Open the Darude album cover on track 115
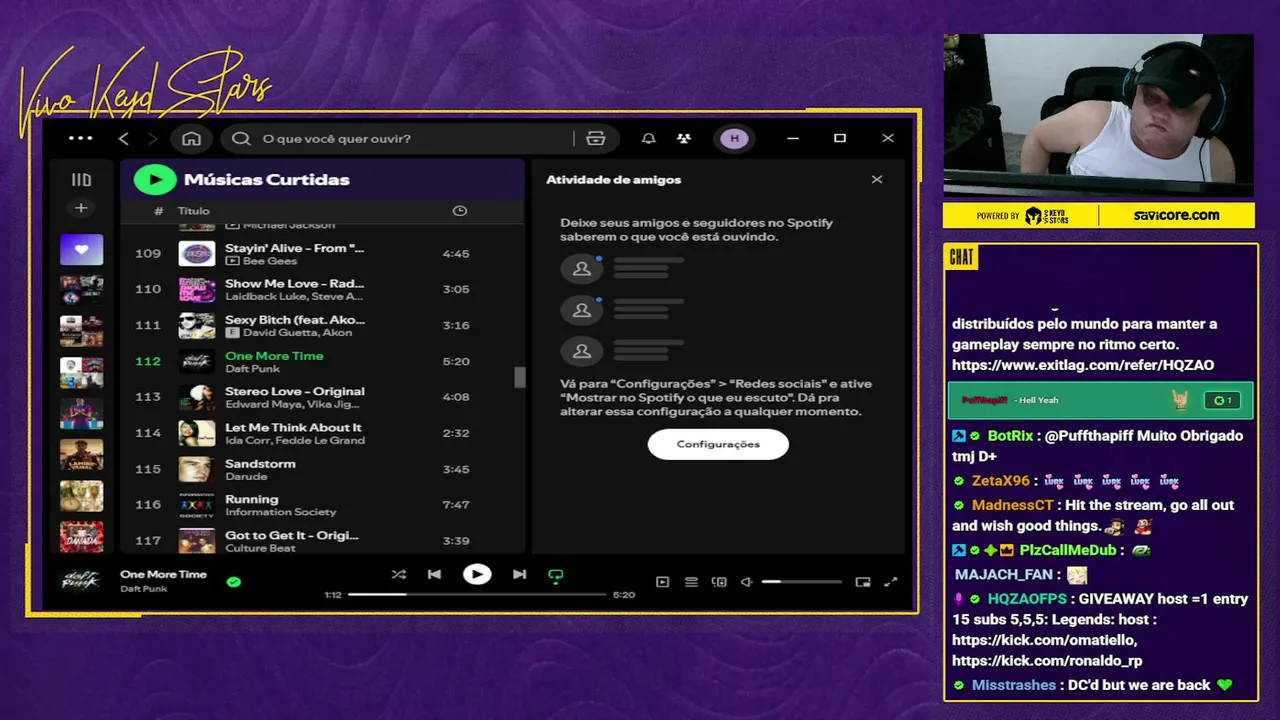The image size is (1280, 720). coord(197,470)
